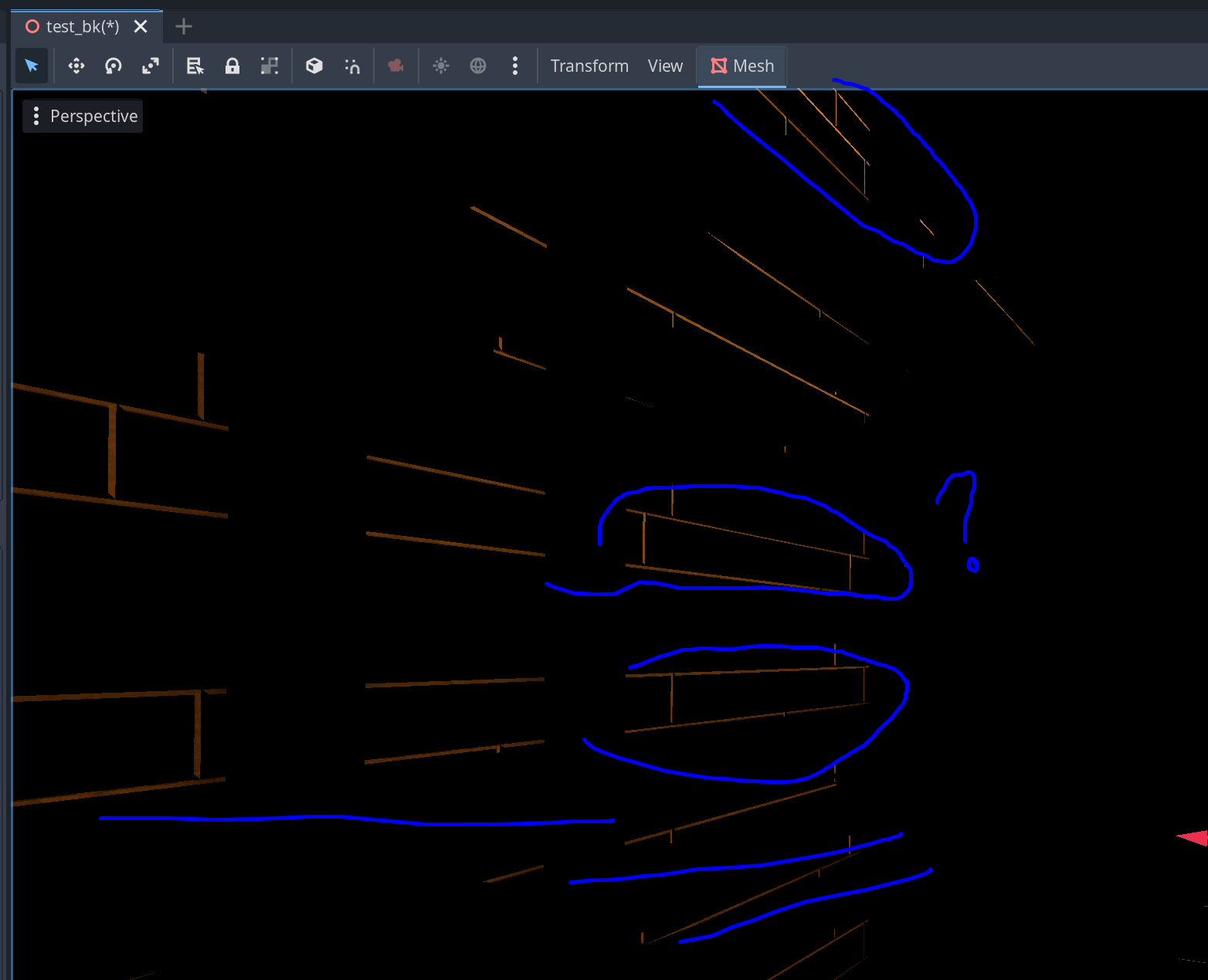Activate the Select Mode arrow tool
The image size is (1208, 980).
32,66
